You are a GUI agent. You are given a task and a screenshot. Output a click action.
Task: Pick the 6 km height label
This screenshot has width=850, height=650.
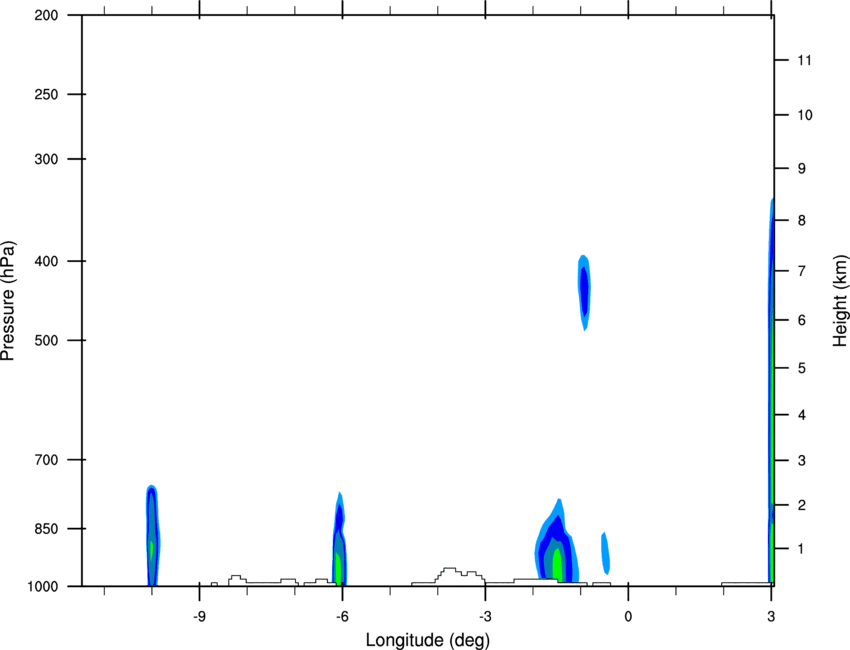coord(802,320)
